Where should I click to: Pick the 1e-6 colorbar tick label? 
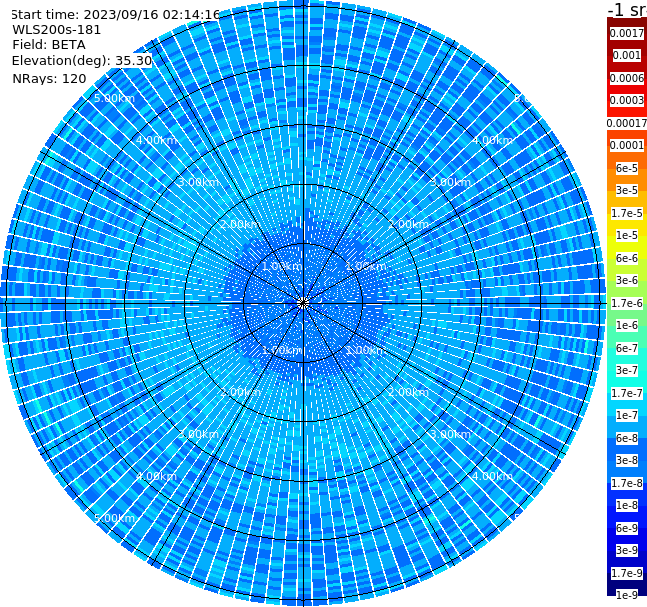627,325
